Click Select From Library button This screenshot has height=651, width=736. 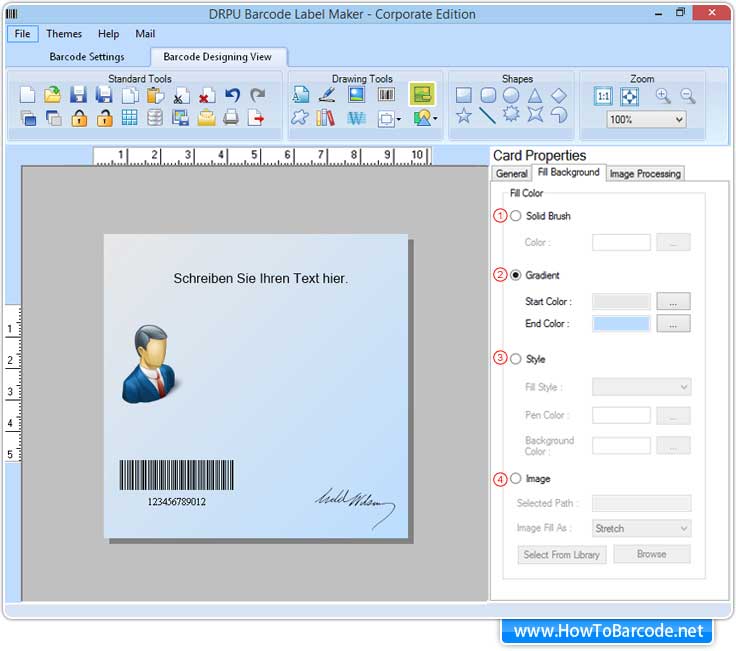(x=562, y=554)
